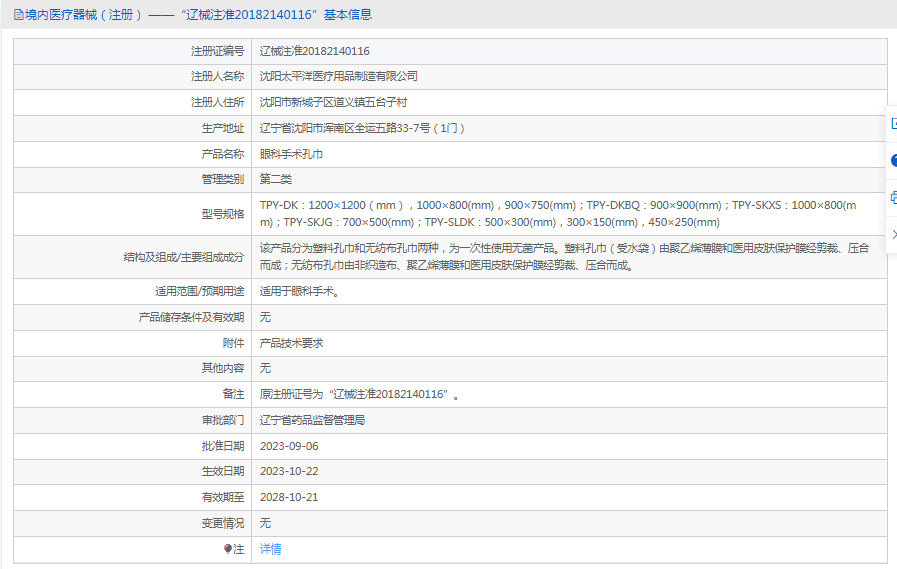Click the 第二类 management category value

coord(276,180)
